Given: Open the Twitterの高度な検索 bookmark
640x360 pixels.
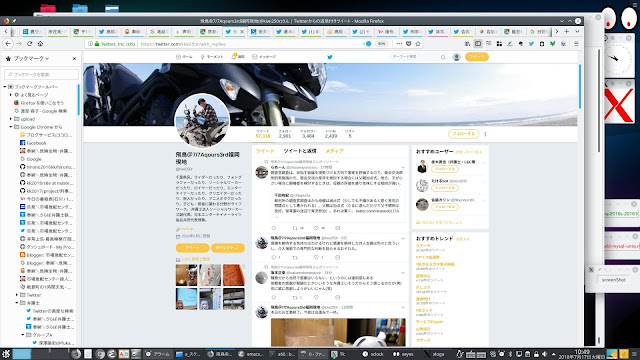Looking at the screenshot, I should click(x=50, y=311).
